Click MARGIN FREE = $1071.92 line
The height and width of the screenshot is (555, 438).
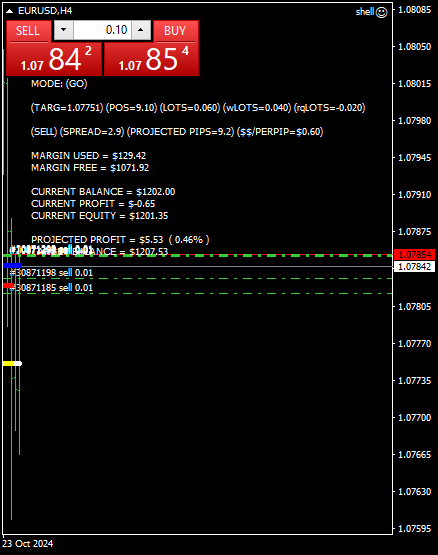[90, 168]
